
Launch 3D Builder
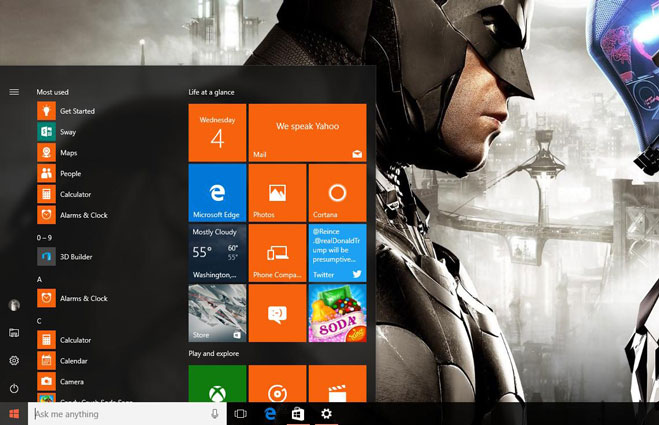pyautogui.click(x=65, y=256)
